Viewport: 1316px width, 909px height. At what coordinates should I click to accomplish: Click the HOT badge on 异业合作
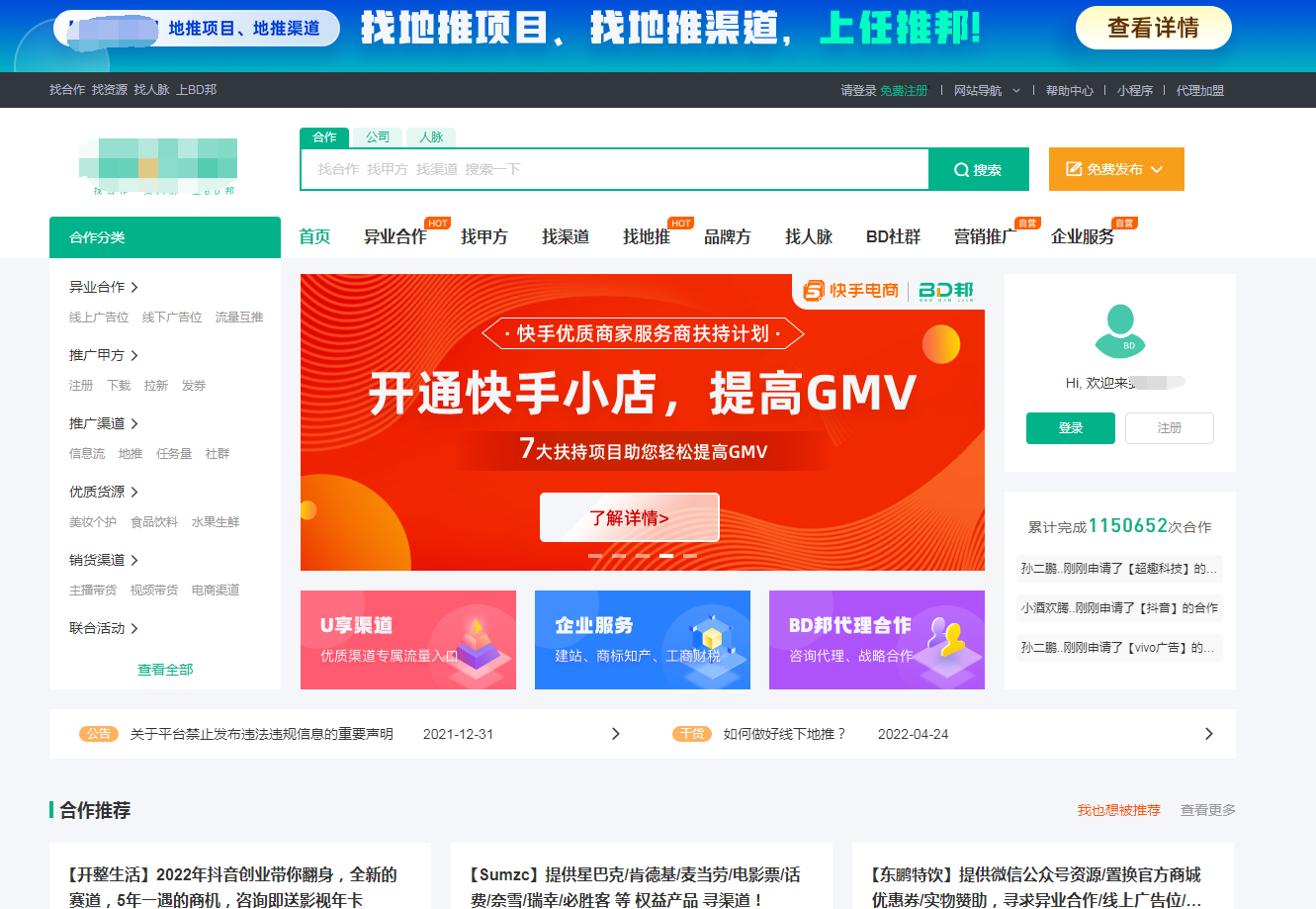click(x=437, y=224)
